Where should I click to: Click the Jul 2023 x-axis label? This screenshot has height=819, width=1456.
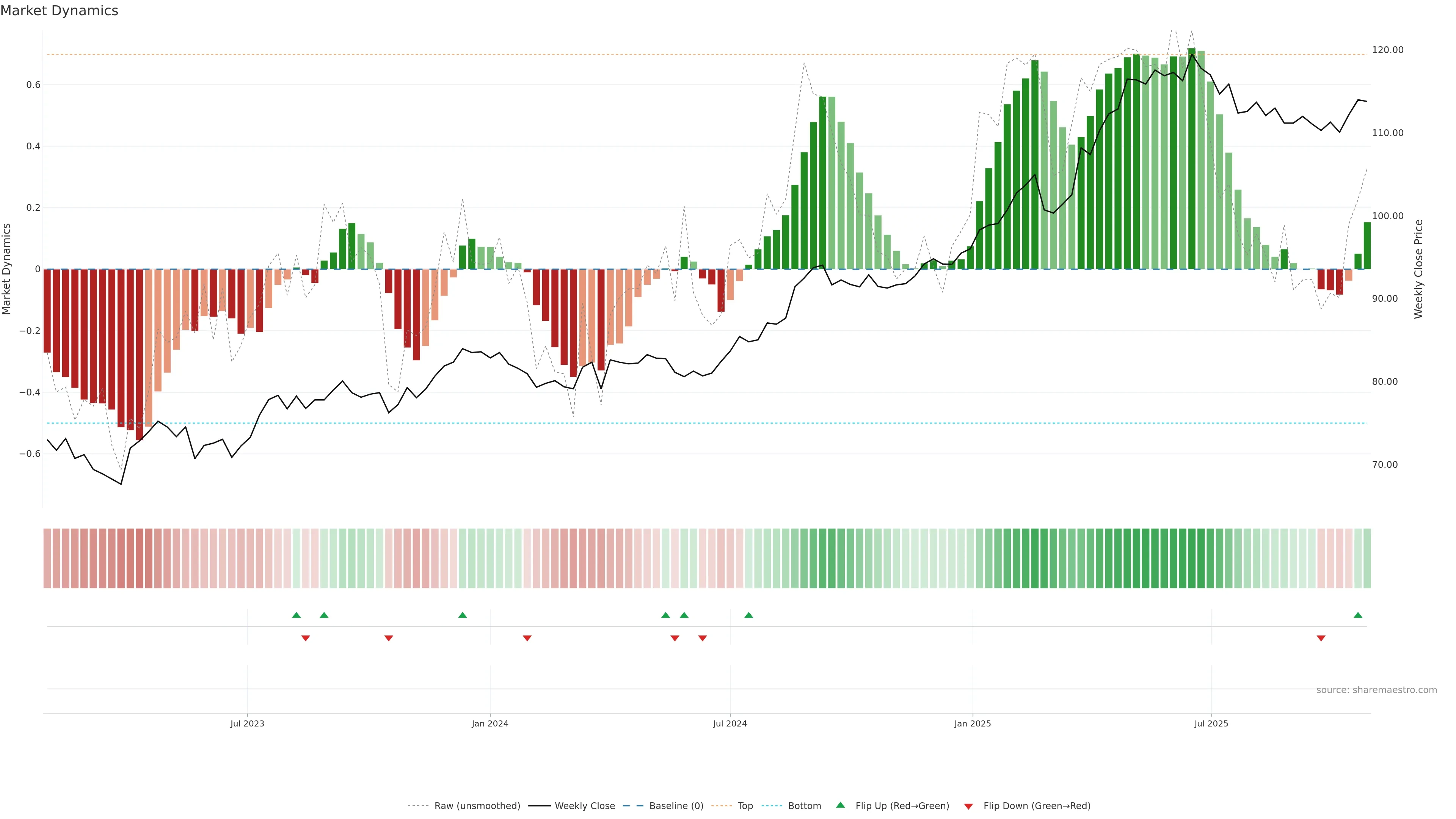[x=247, y=723]
